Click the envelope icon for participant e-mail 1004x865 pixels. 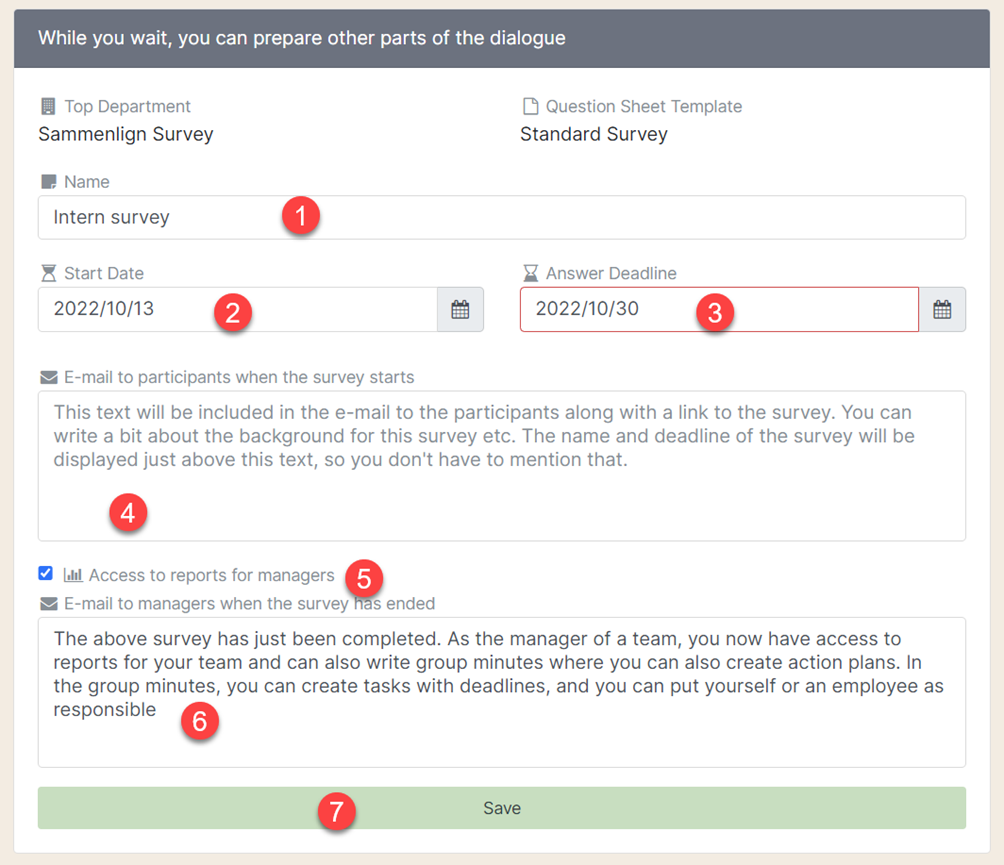click(47, 377)
